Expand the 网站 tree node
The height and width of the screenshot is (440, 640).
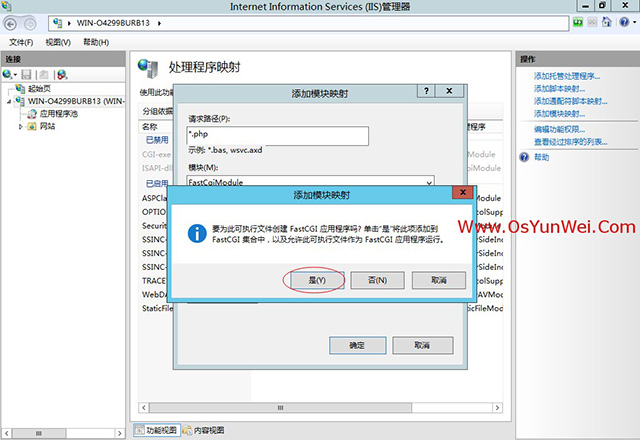(x=21, y=127)
